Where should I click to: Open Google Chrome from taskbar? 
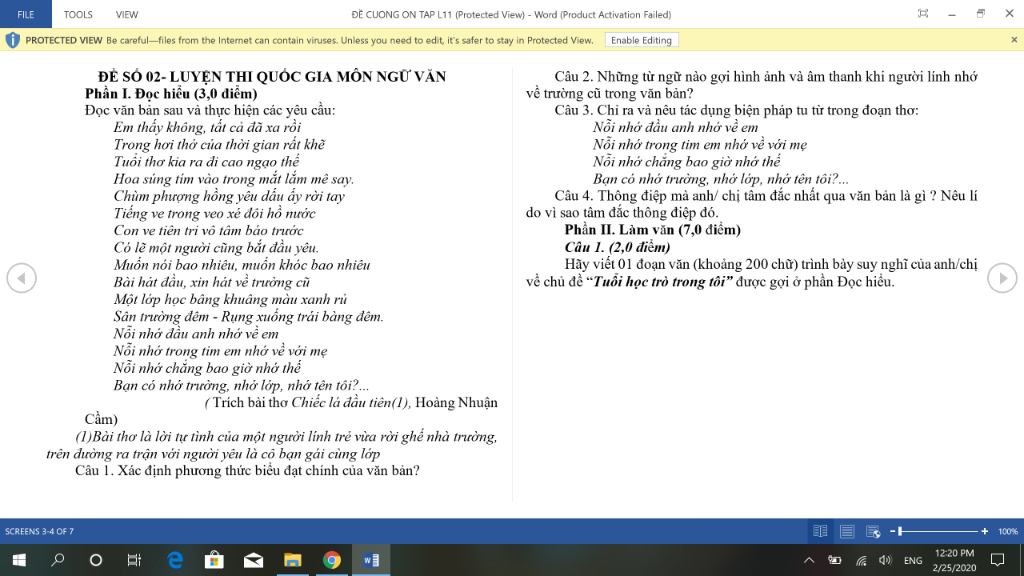(332, 560)
